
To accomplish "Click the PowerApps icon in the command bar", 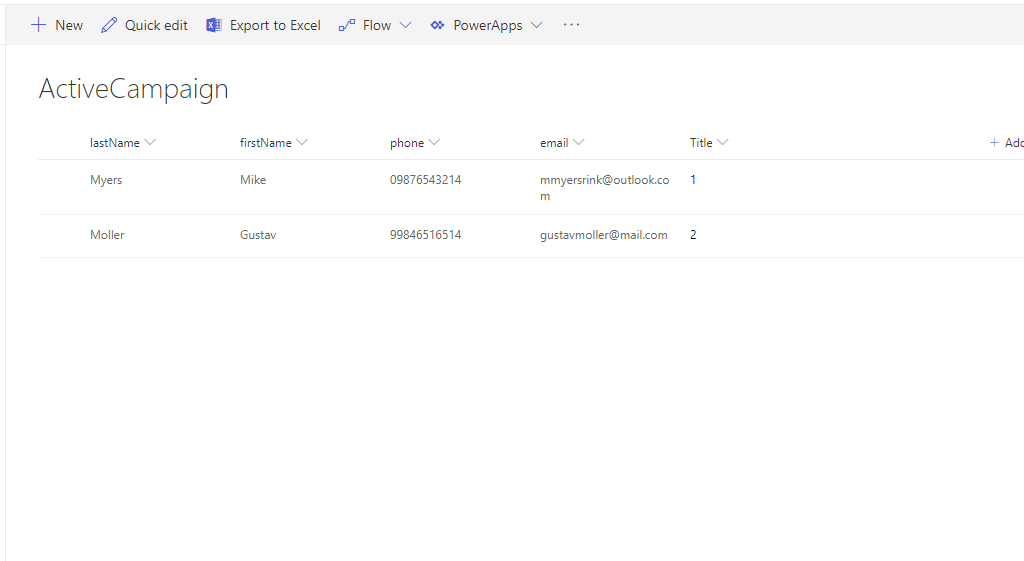I will (437, 25).
